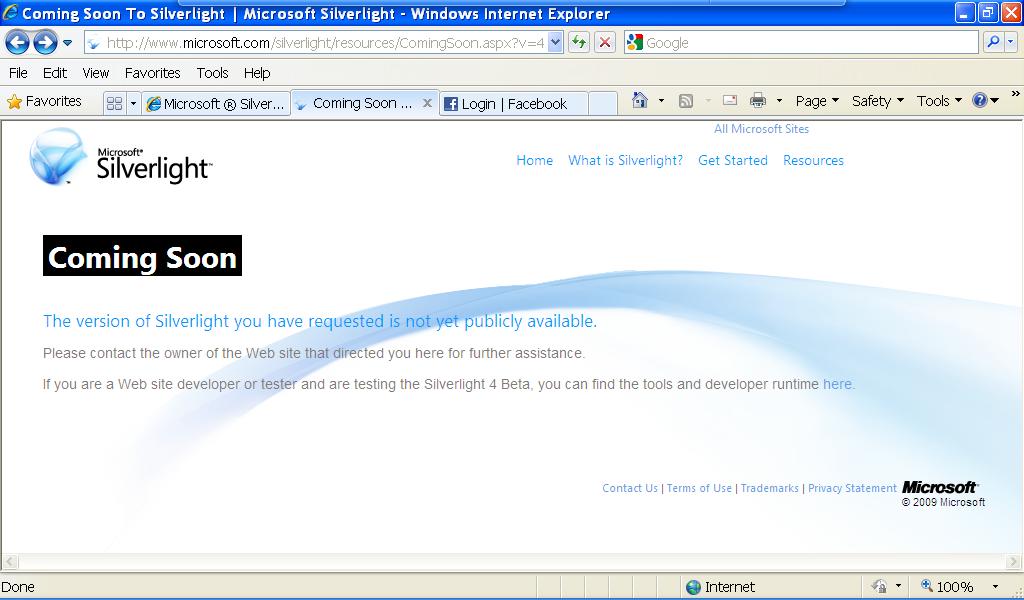Open the search provider dropdown arrow
Viewport: 1024px width, 600px height.
pos(1011,43)
